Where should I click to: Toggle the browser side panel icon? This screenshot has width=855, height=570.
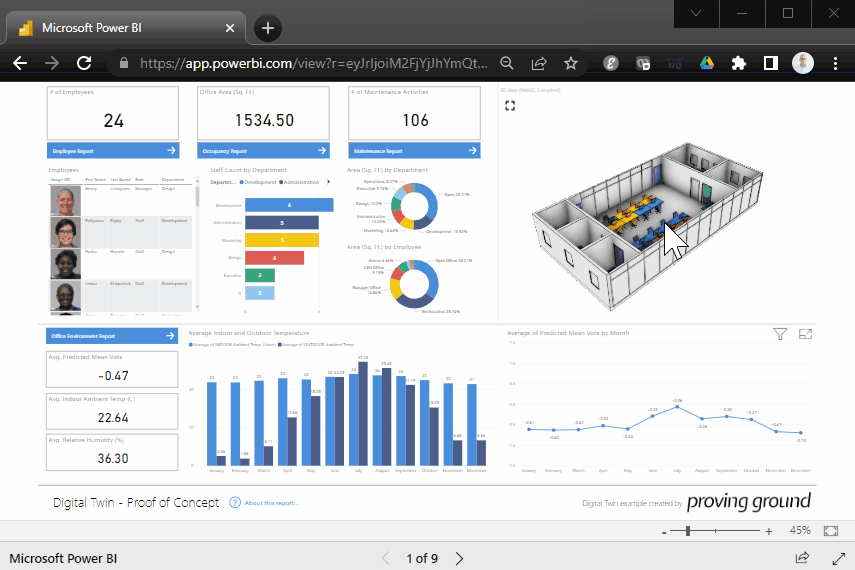[x=770, y=63]
